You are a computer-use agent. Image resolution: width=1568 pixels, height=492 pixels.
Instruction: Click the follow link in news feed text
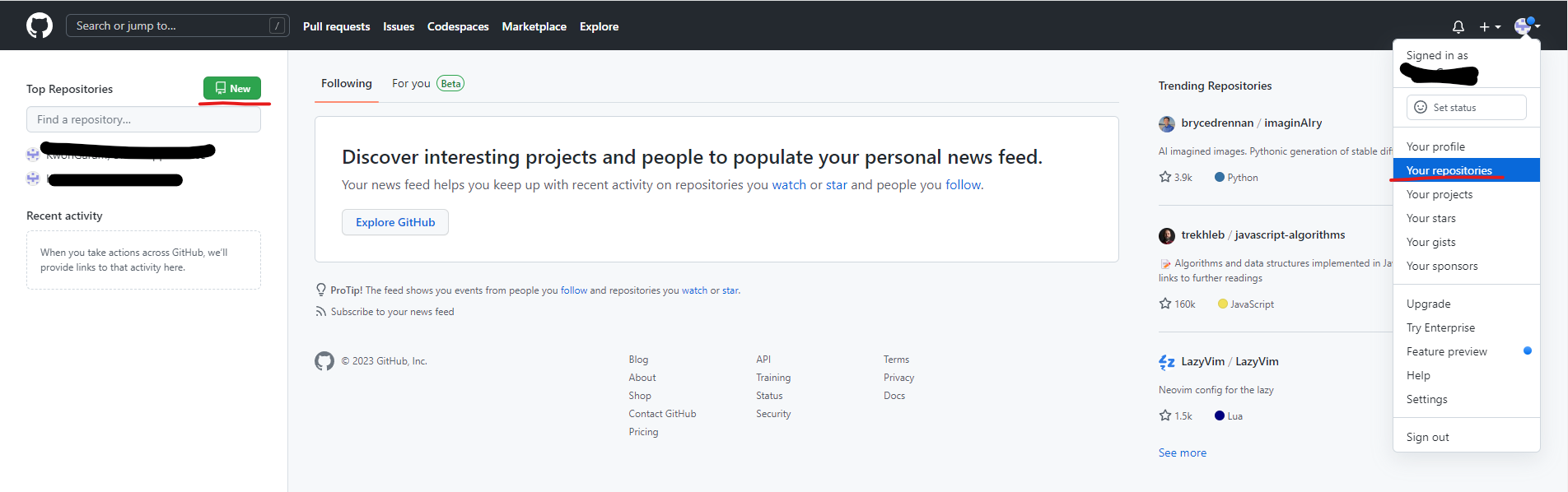coord(963,185)
